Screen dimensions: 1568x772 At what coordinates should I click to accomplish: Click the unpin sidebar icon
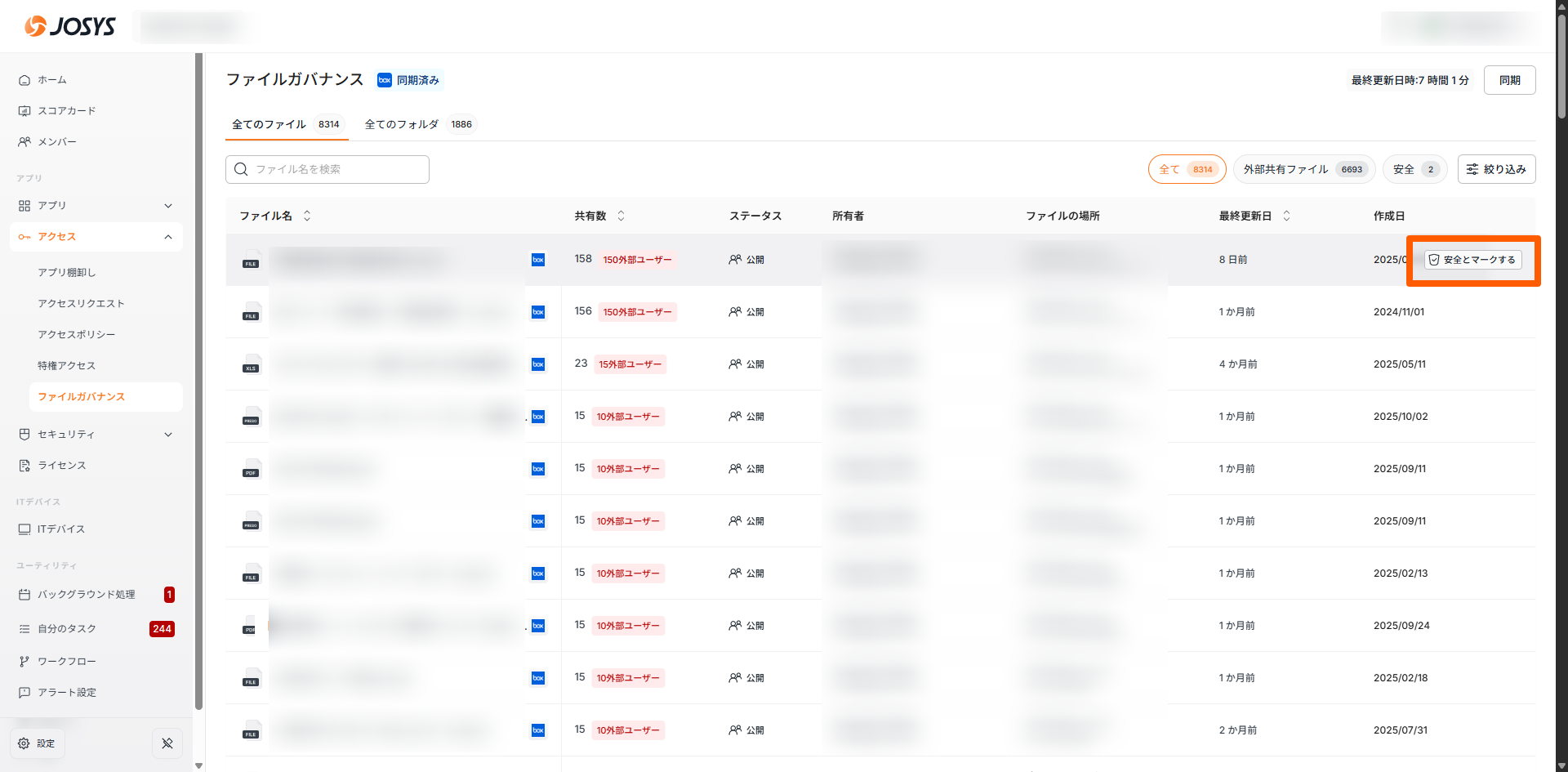[x=167, y=743]
